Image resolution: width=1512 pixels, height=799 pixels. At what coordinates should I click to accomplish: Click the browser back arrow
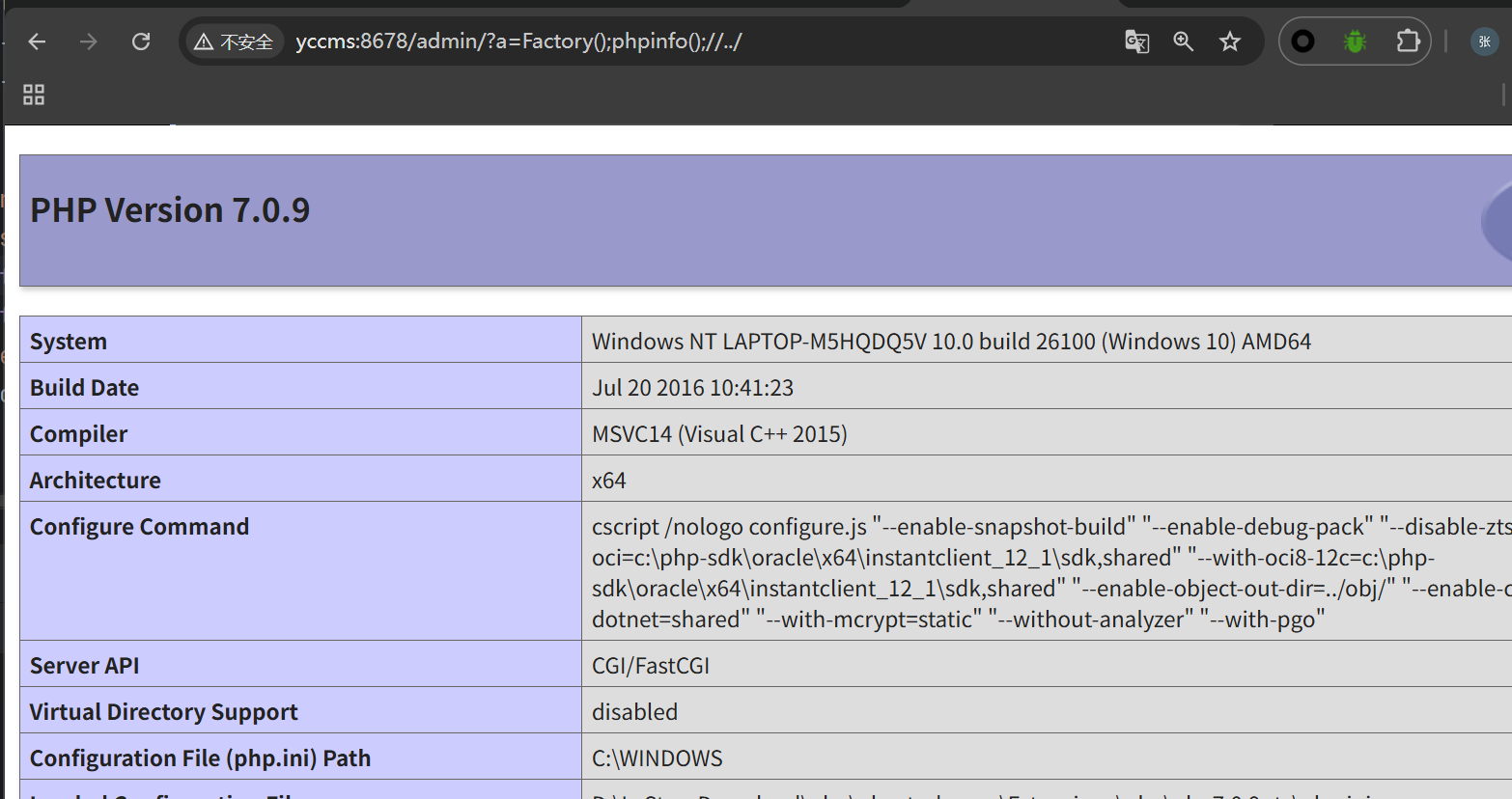pyautogui.click(x=37, y=41)
